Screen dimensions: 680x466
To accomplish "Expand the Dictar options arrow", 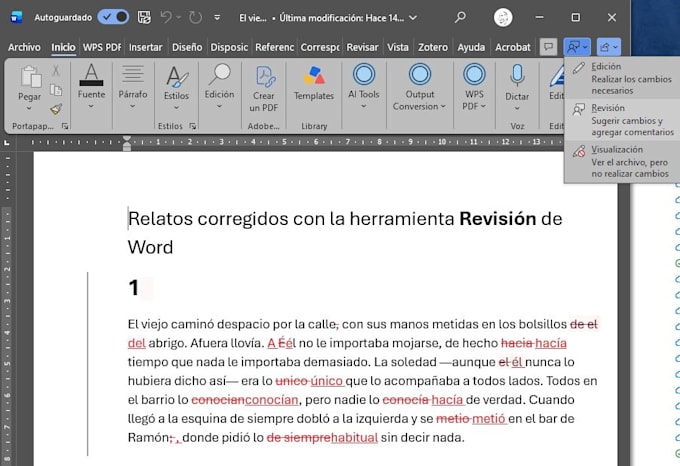I will [x=517, y=108].
